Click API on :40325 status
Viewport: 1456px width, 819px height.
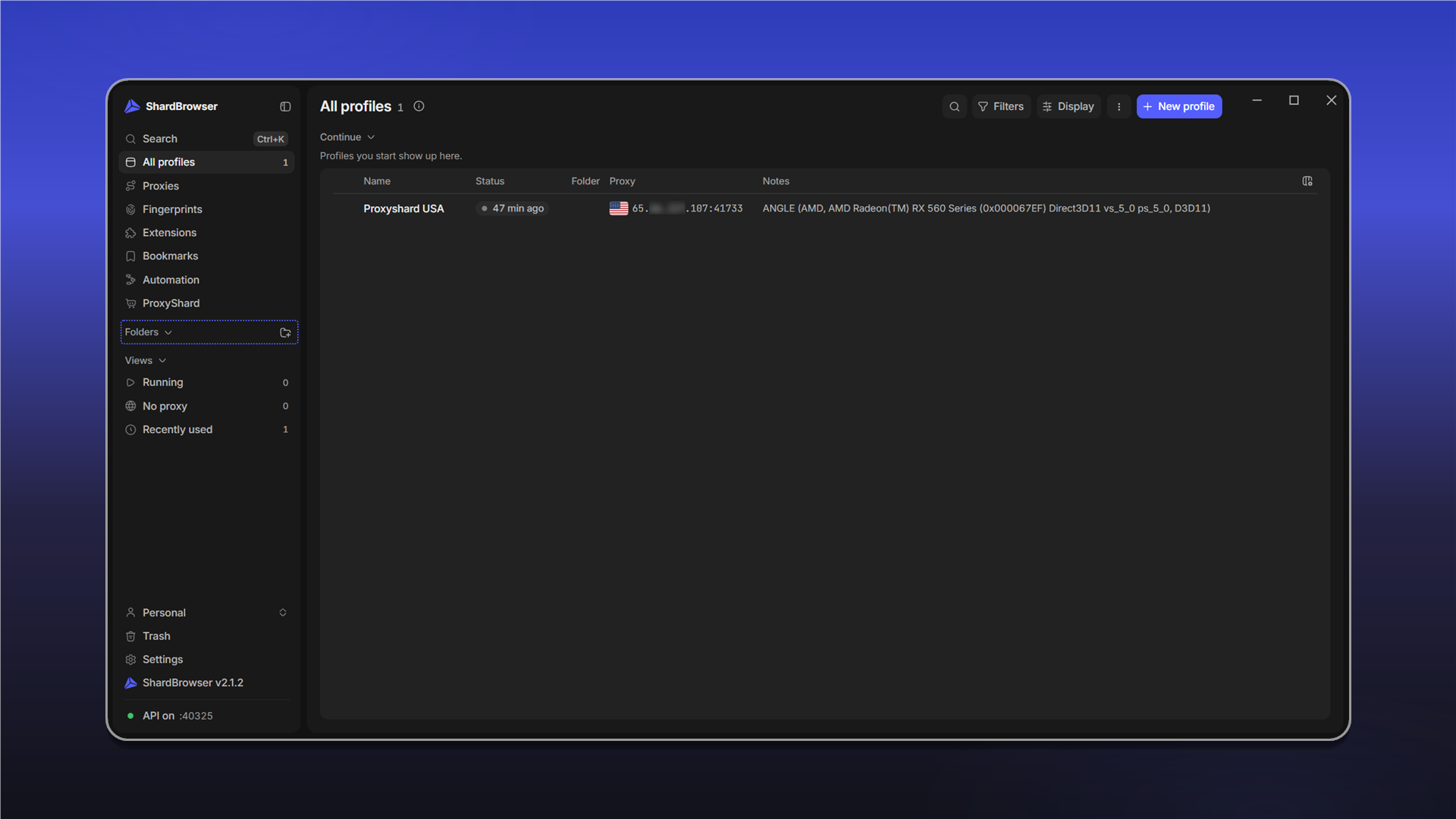177,716
